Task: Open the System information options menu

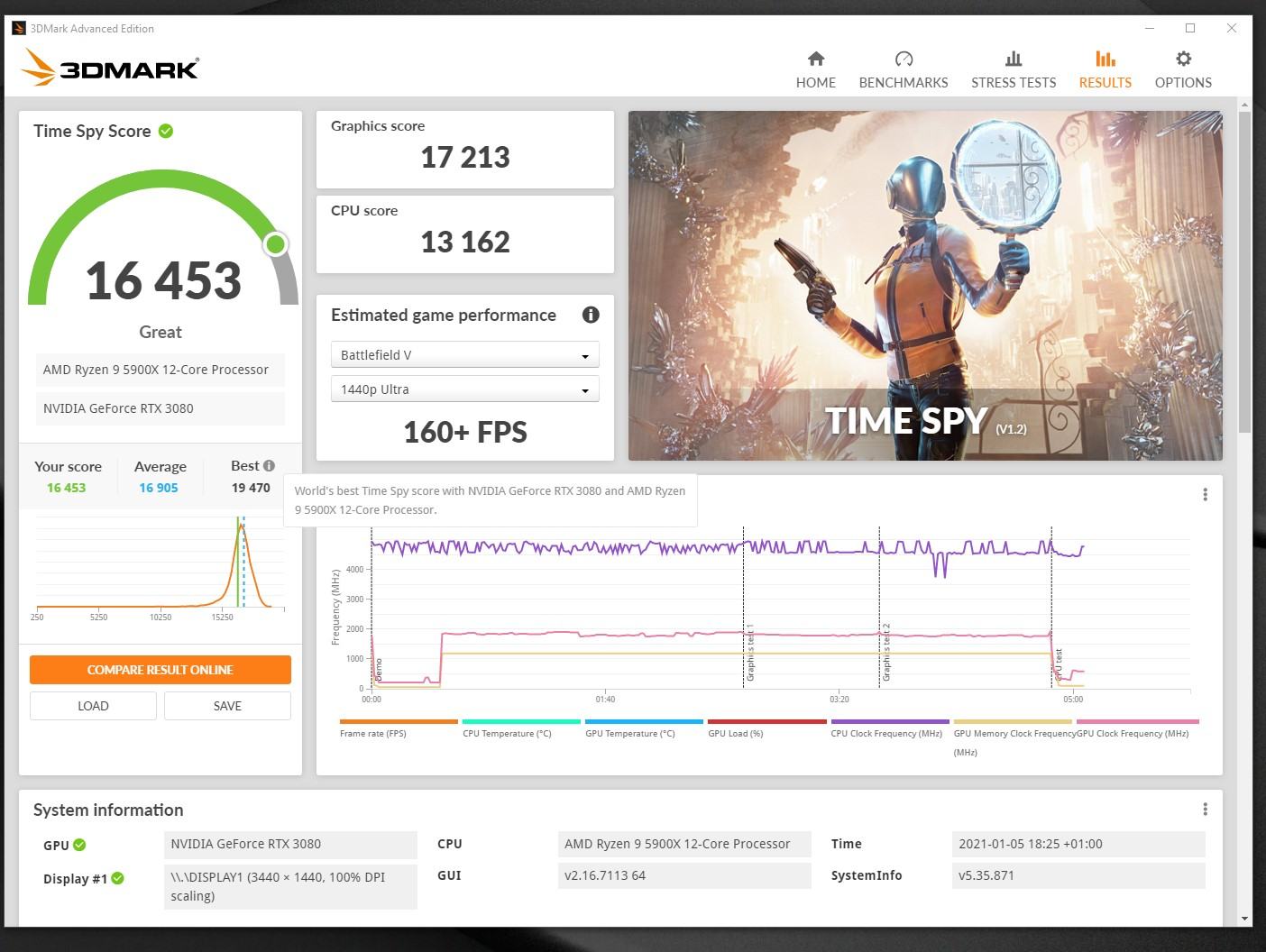Action: [x=1205, y=809]
